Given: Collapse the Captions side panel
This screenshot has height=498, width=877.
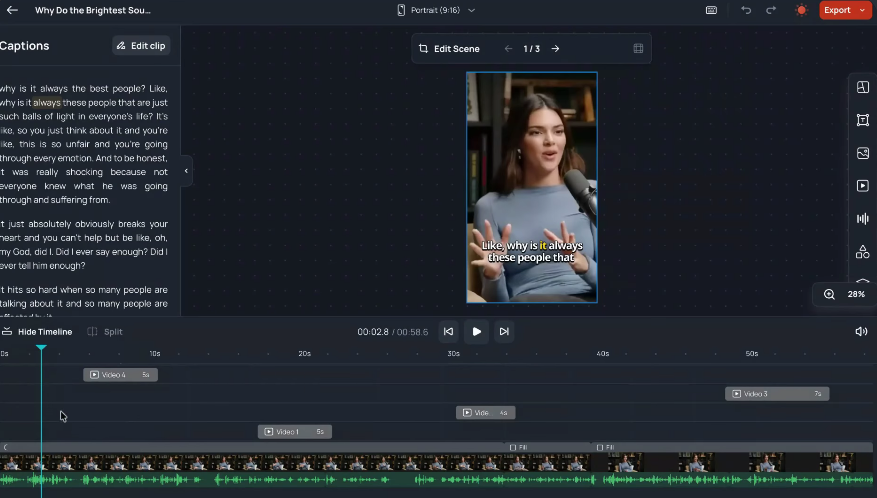Looking at the screenshot, I should (186, 171).
